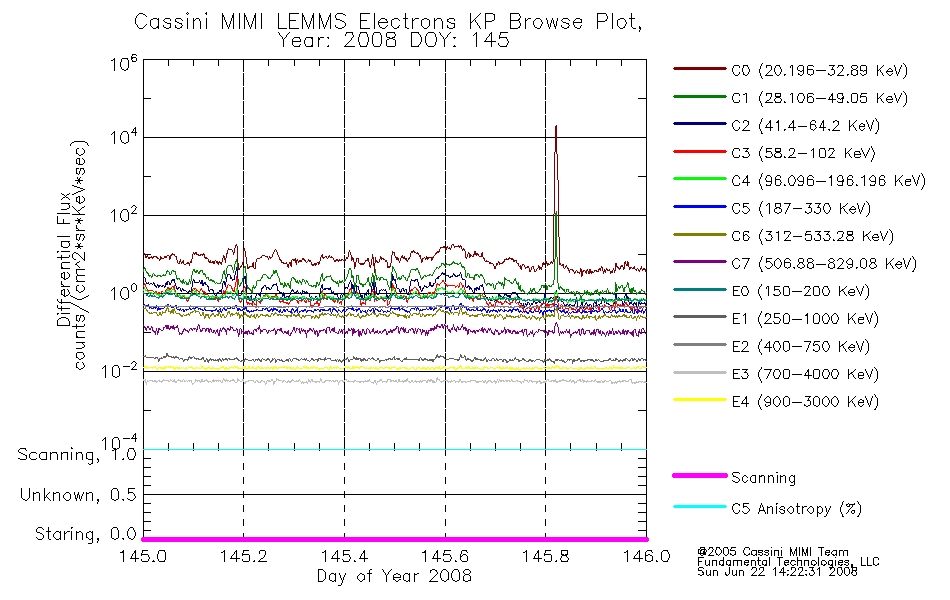Click the timestamp 'Sun Jun 22 14:22:31 2008'
Image resolution: width=950 pixels, height=600 pixels.
pos(777,572)
